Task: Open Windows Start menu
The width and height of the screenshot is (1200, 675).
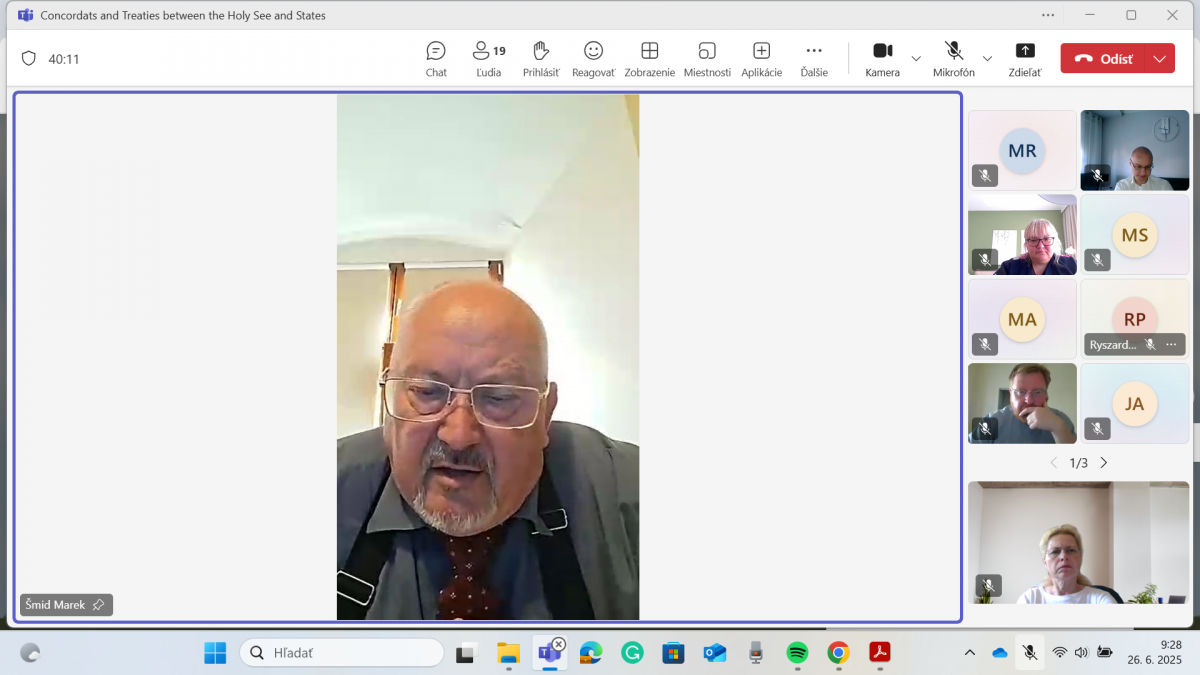Action: tap(215, 653)
